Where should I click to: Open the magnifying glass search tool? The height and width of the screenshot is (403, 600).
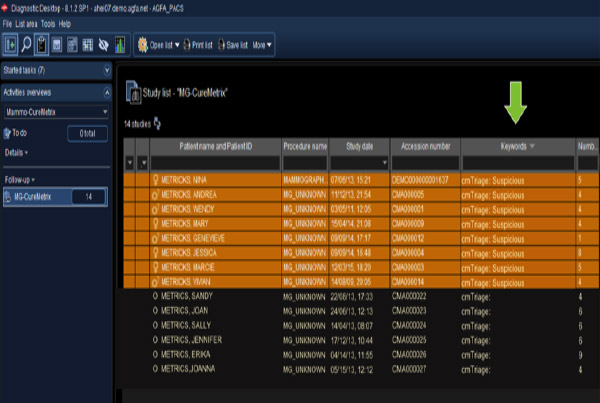coord(26,45)
